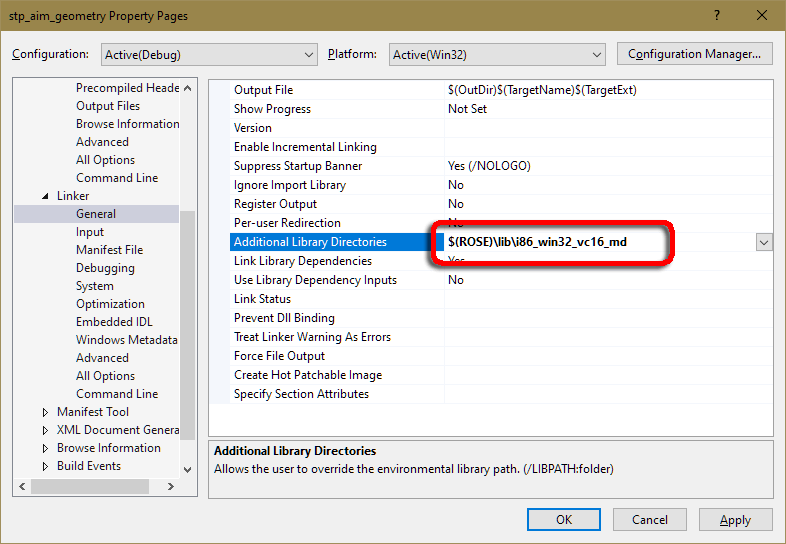Click the tree horizontal scrollbar thumb
786x544 pixels.
coord(90,486)
